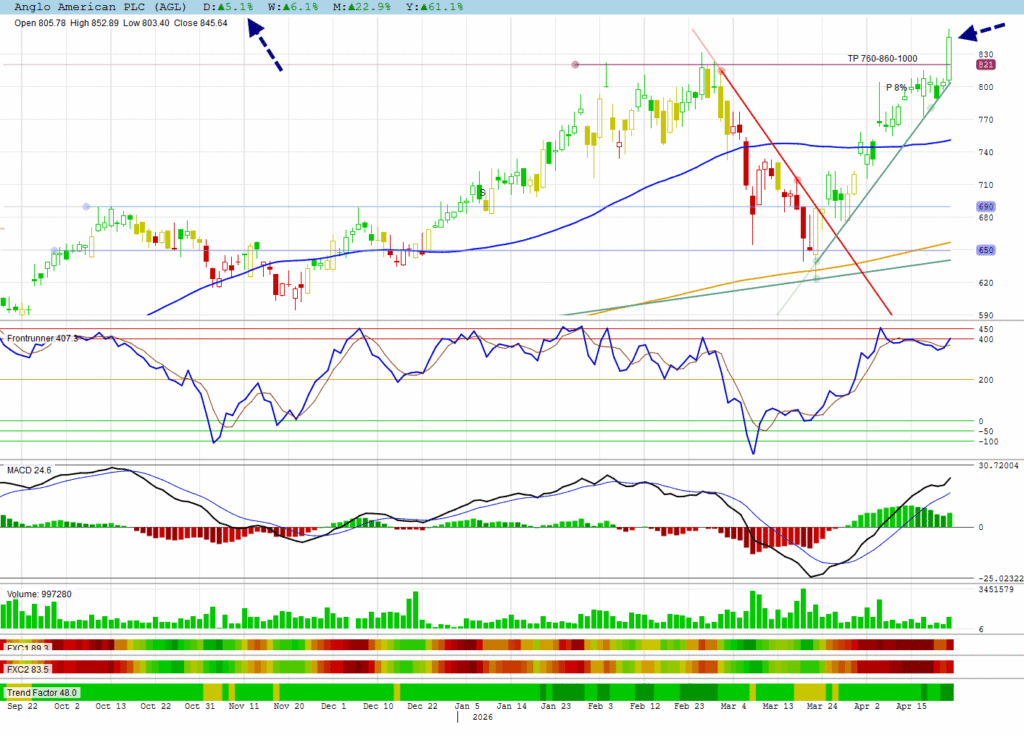Click the Anglo American PLC (AGL) title
This screenshot has width=1024, height=735.
tap(97, 7)
